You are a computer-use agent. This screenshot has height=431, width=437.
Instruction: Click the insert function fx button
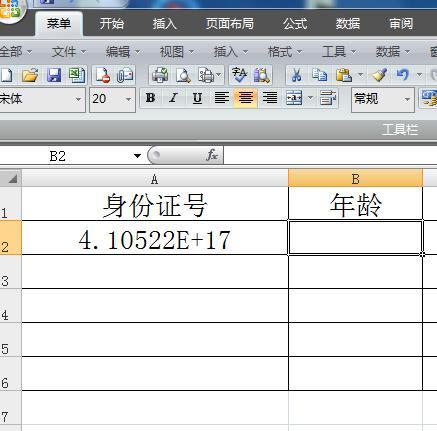[212, 155]
